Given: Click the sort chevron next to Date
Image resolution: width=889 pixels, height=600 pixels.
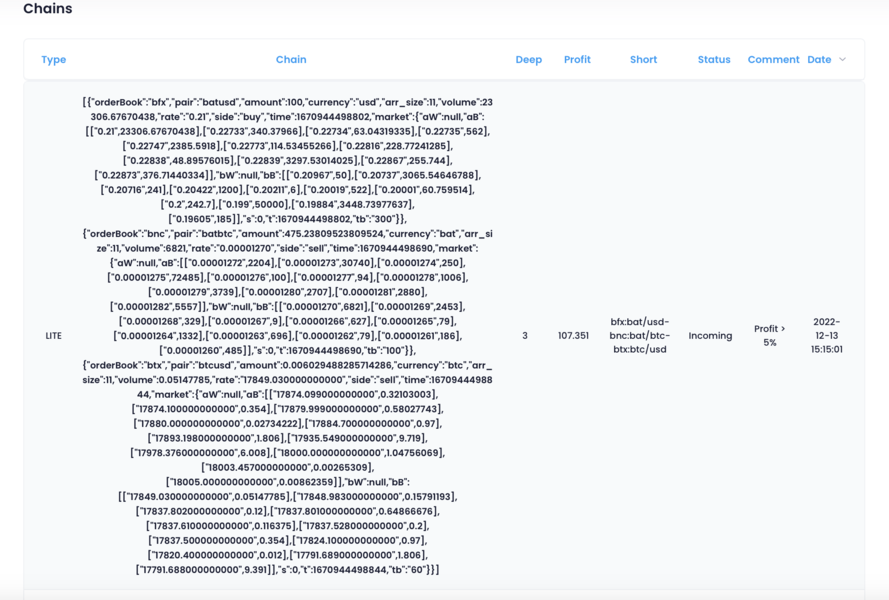Looking at the screenshot, I should [x=842, y=60].
